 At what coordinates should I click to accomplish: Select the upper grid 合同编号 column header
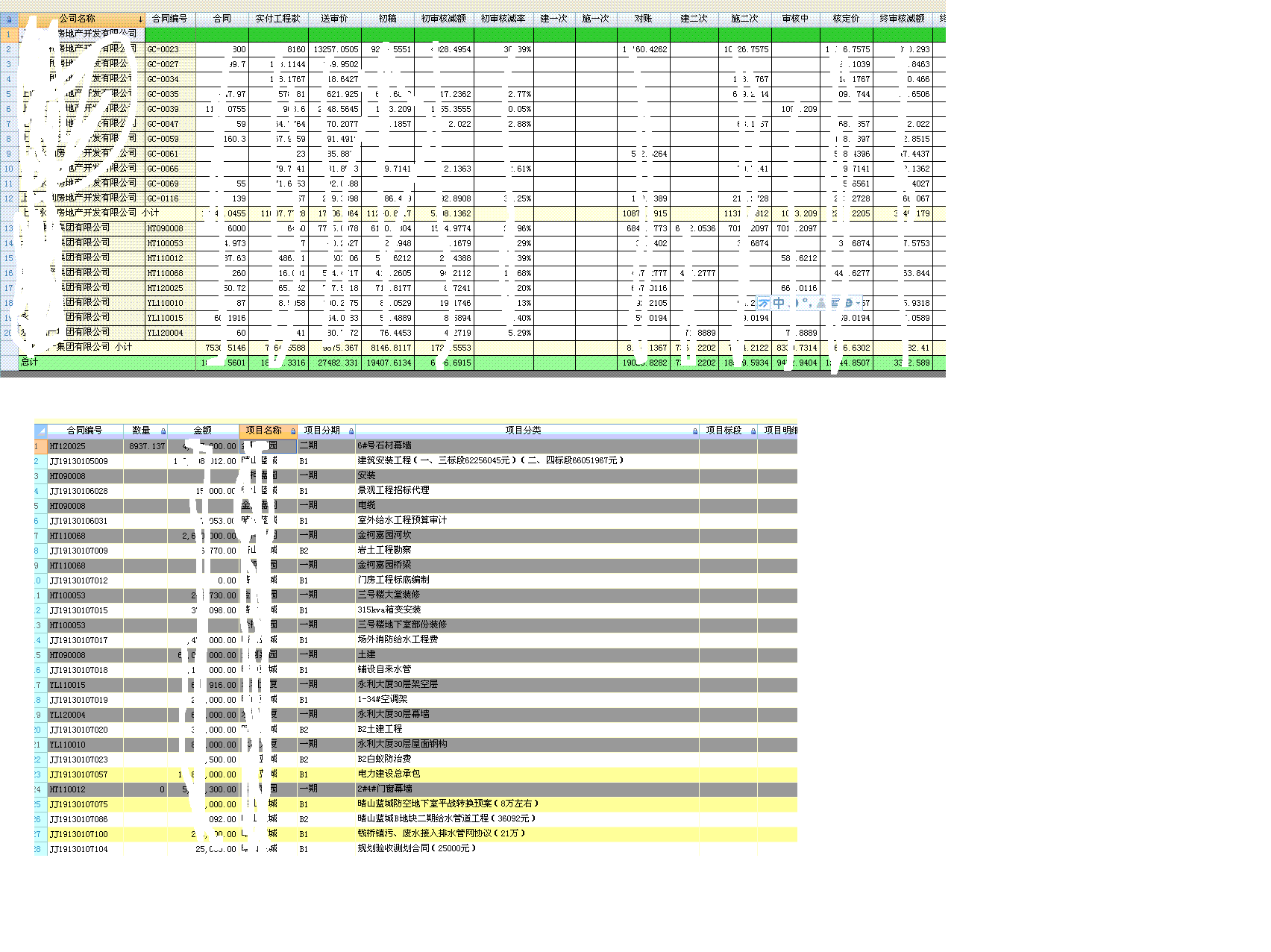(170, 19)
